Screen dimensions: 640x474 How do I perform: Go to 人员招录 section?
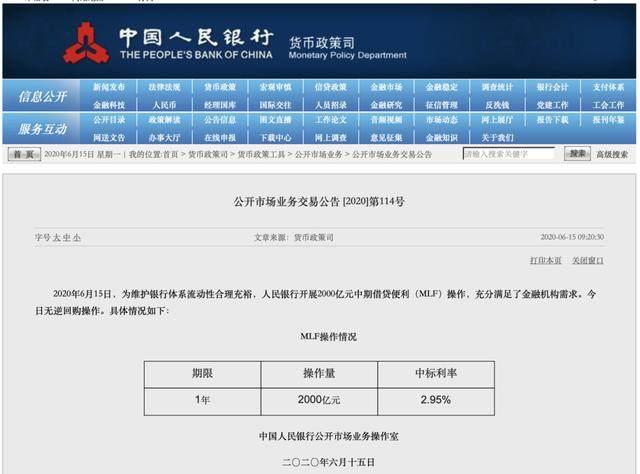point(331,105)
